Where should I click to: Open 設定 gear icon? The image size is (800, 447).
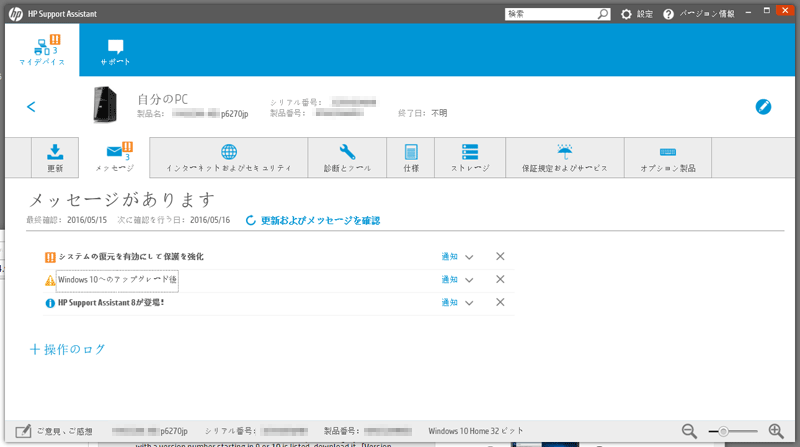click(x=626, y=14)
